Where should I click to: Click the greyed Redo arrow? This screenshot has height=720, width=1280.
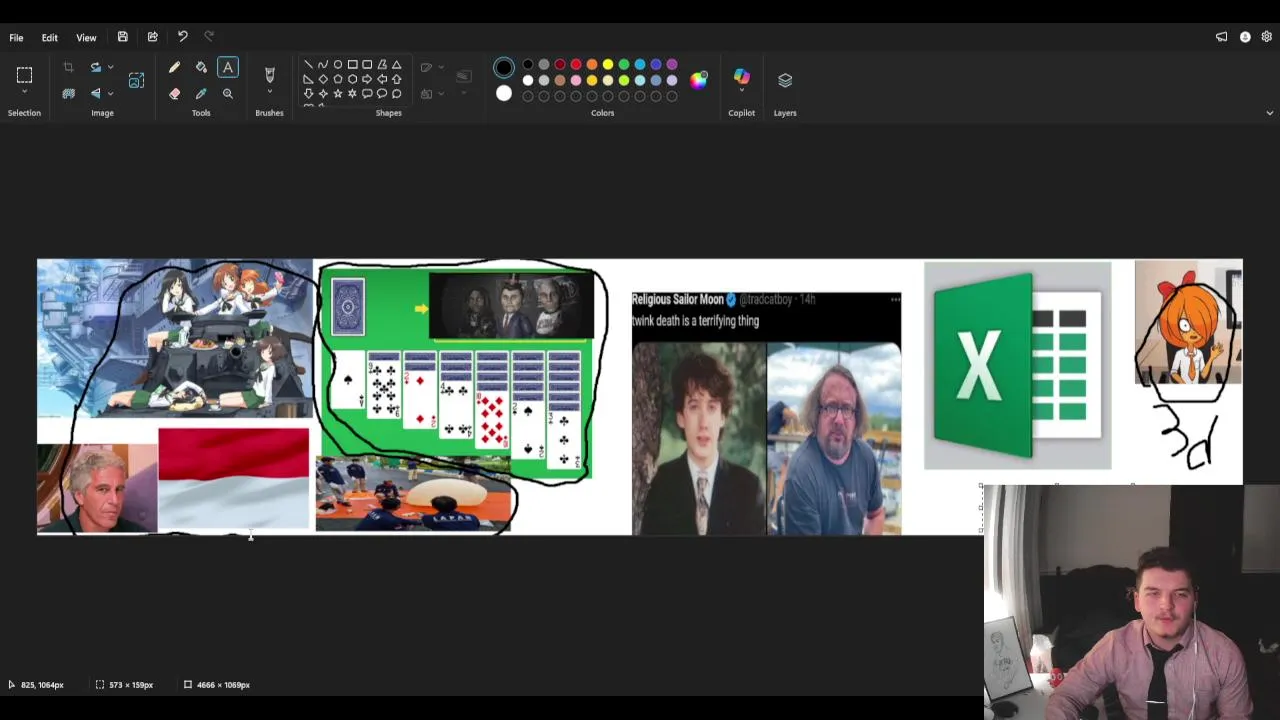tap(209, 37)
